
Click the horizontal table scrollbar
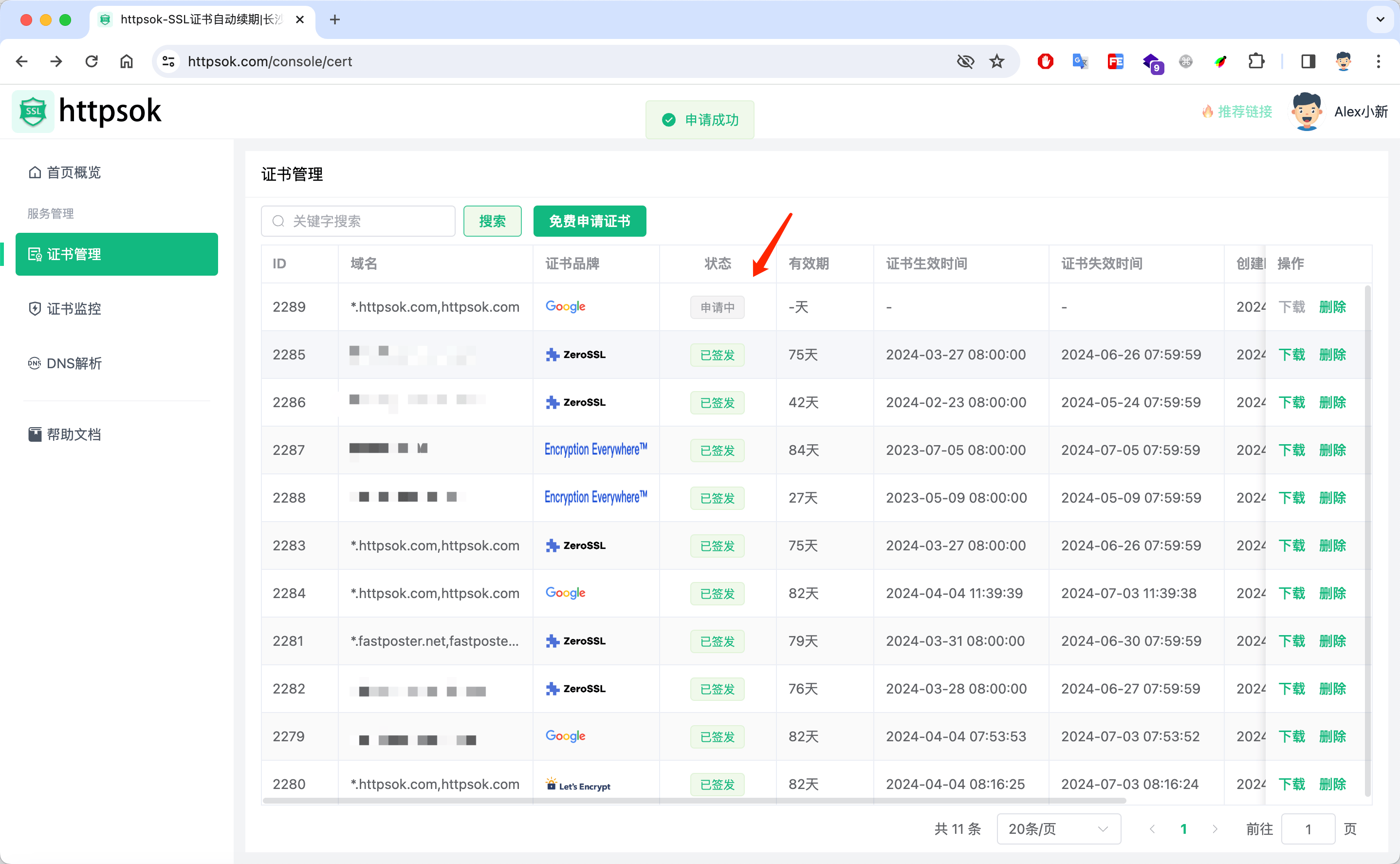pyautogui.click(x=694, y=801)
